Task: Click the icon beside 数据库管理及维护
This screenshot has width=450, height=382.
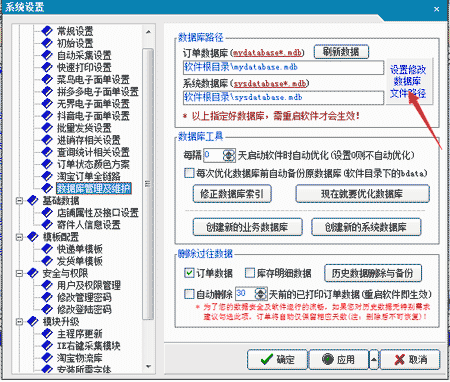Action: (47, 188)
